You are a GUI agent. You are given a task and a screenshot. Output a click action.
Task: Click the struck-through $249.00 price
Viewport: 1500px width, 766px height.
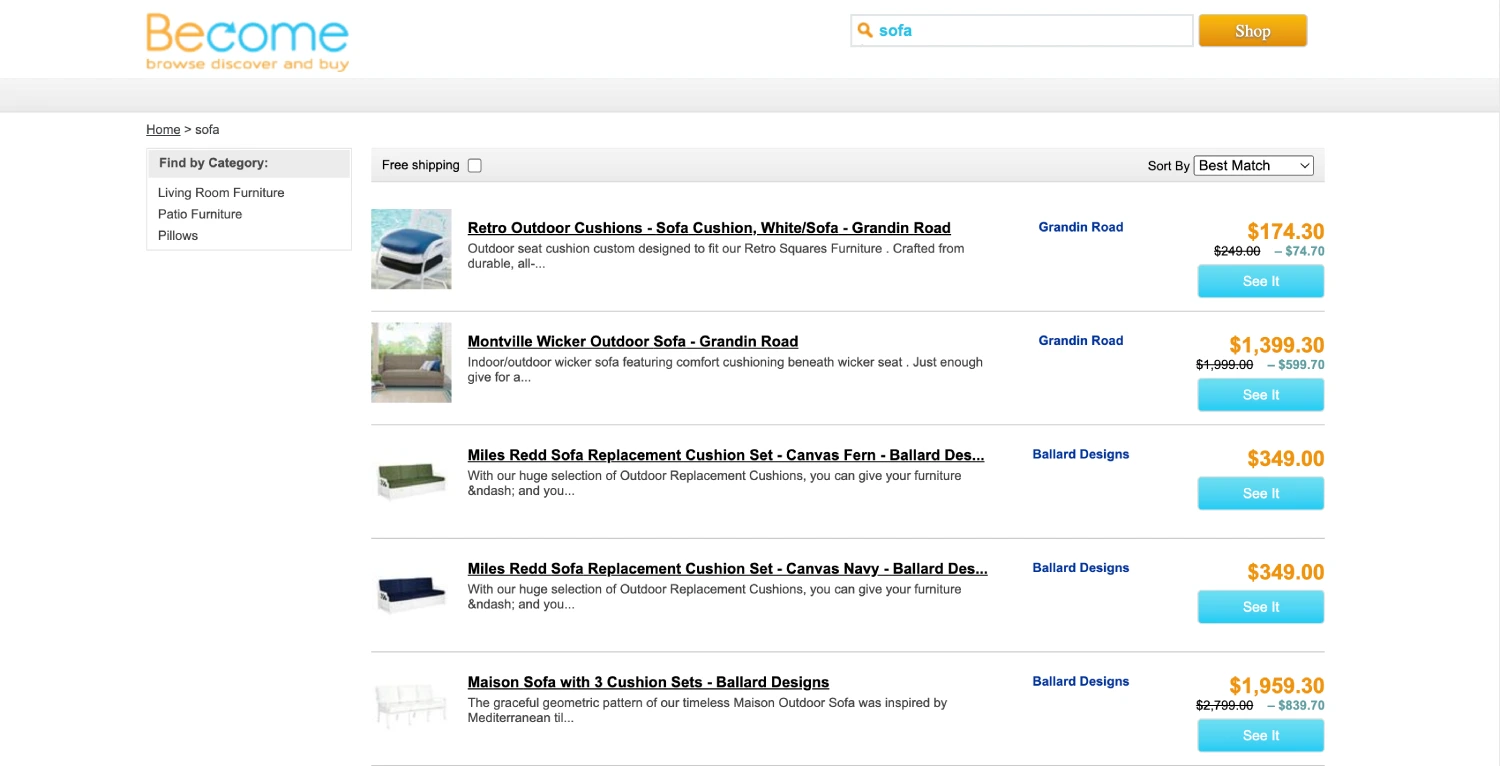1237,251
